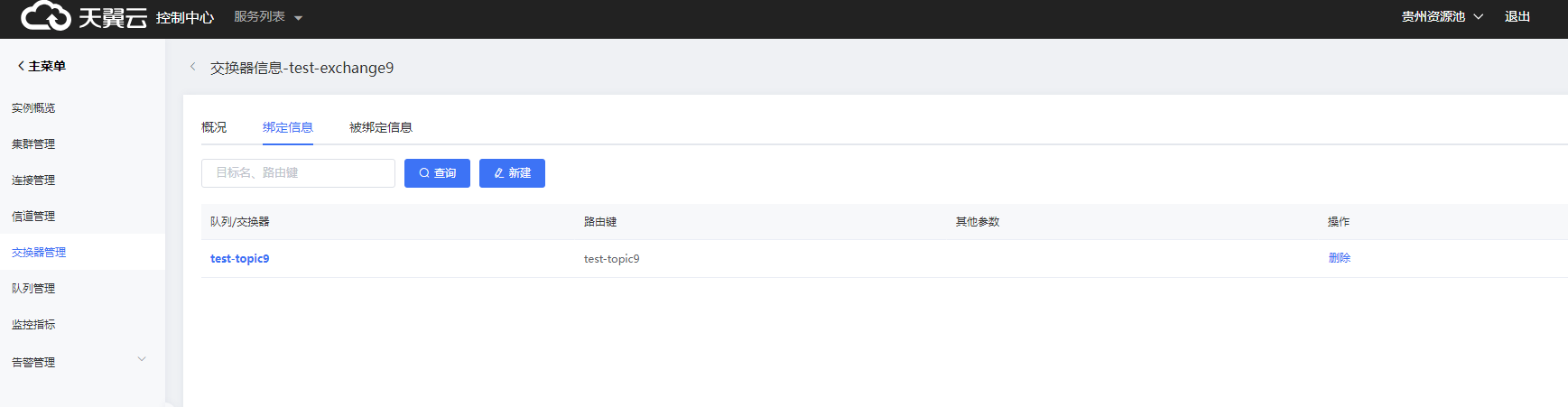This screenshot has width=1568, height=407.
Task: Click the page title 交换器信息-test-exchange9
Action: tap(302, 68)
